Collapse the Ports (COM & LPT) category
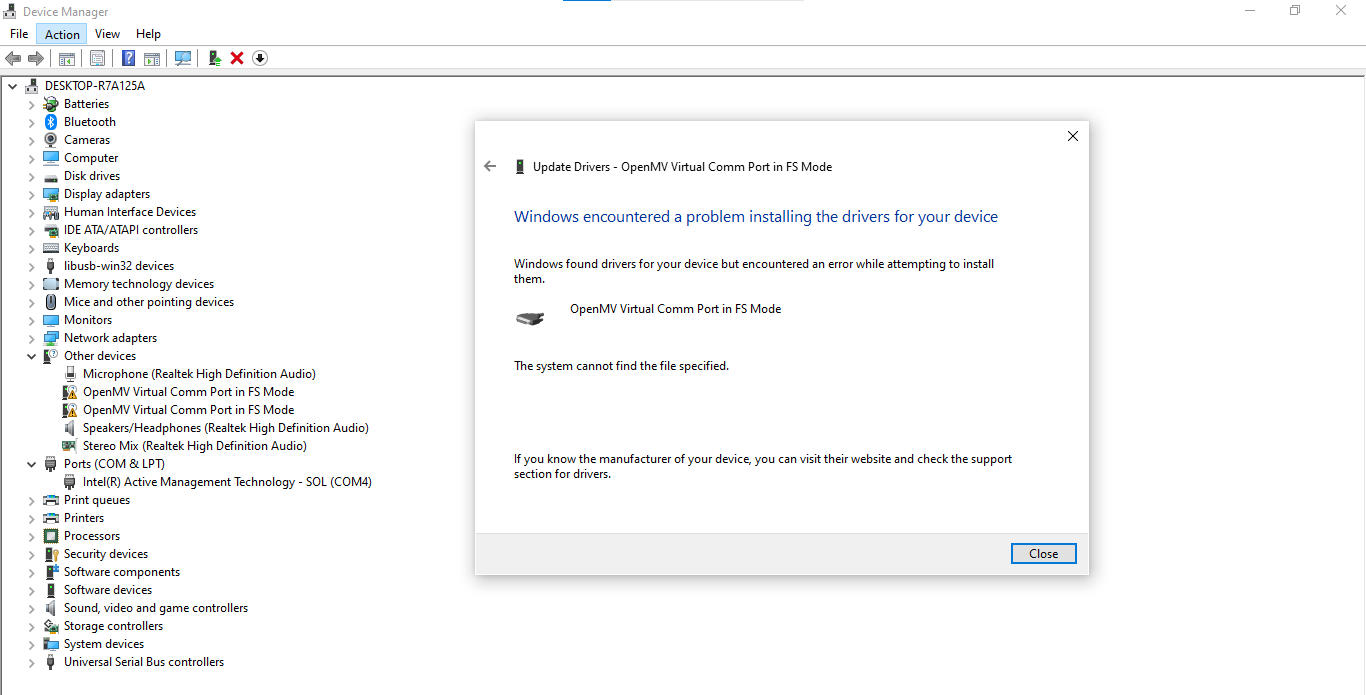Image resolution: width=1366 pixels, height=695 pixels. coord(31,464)
